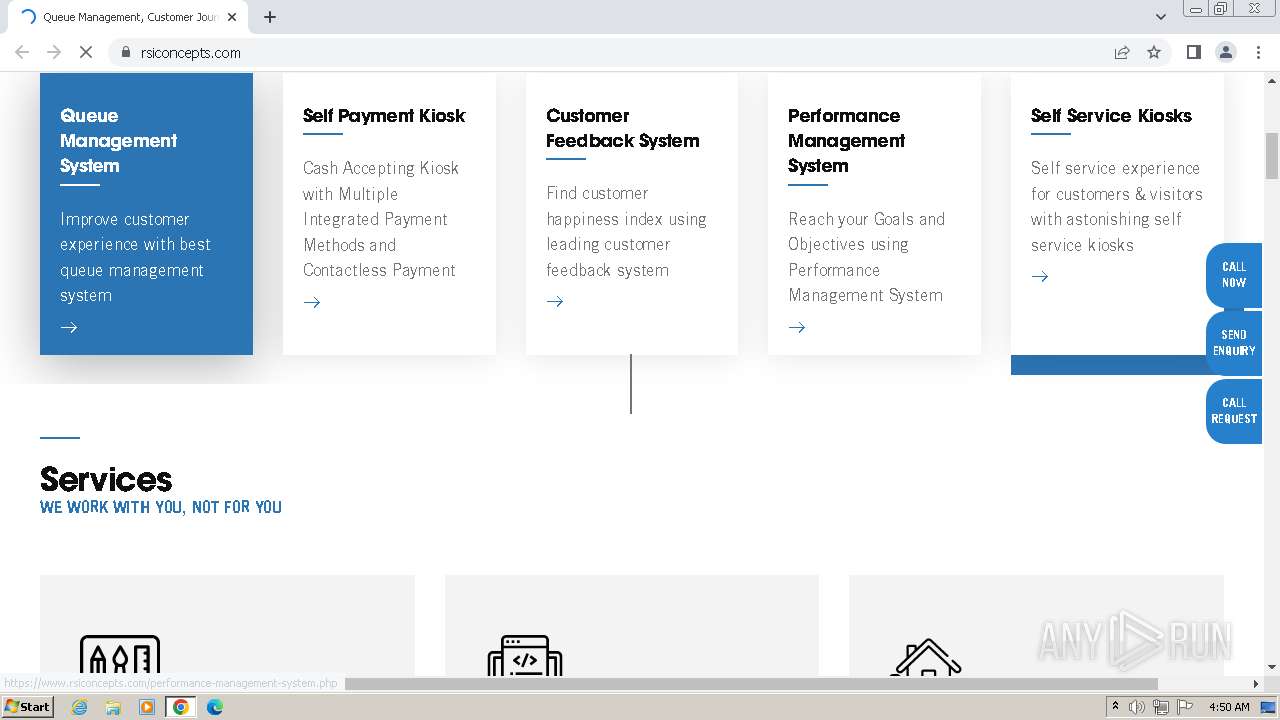
Task: Click the arrow under Self Payment Kiosk
Action: point(312,302)
